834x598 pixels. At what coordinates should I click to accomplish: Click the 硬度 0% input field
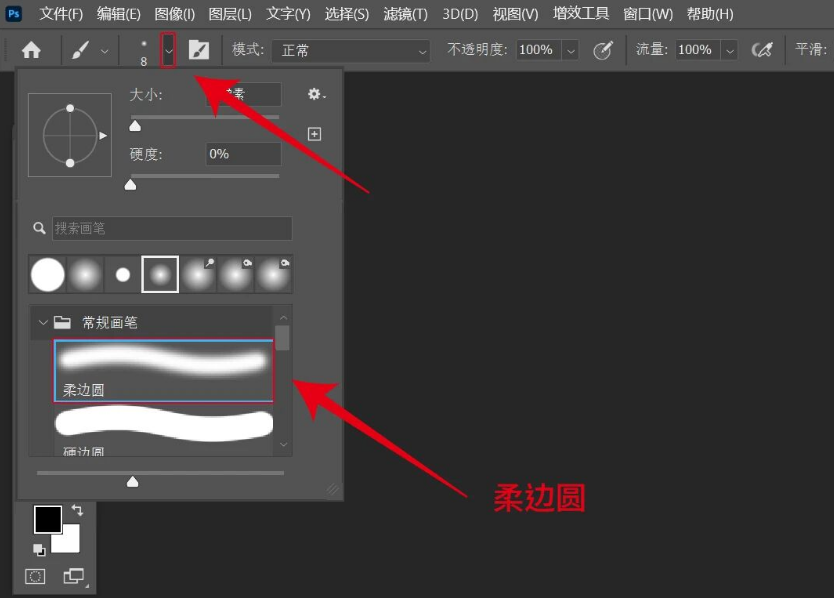click(244, 154)
